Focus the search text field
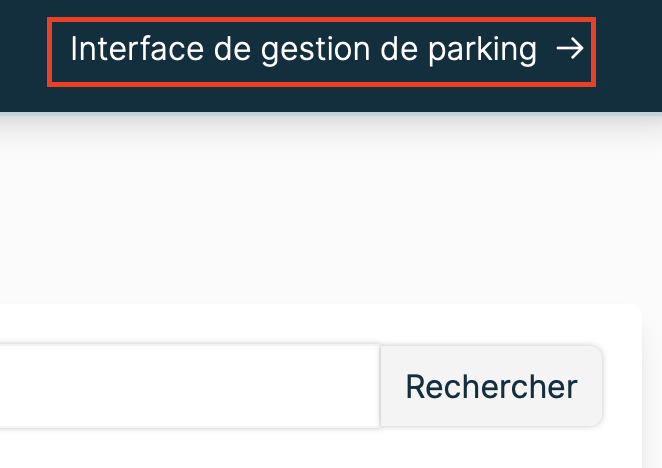 [188, 386]
